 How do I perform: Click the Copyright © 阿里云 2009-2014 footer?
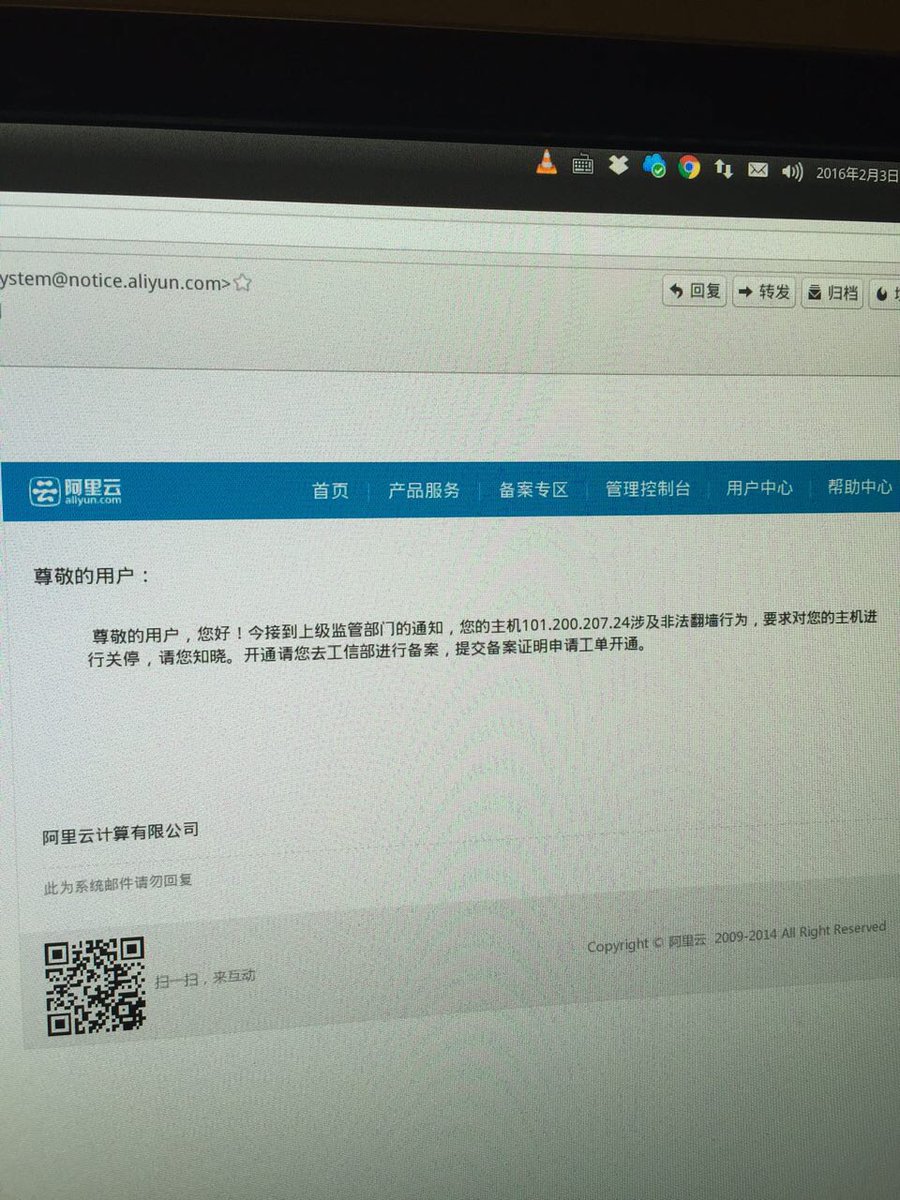(x=736, y=937)
